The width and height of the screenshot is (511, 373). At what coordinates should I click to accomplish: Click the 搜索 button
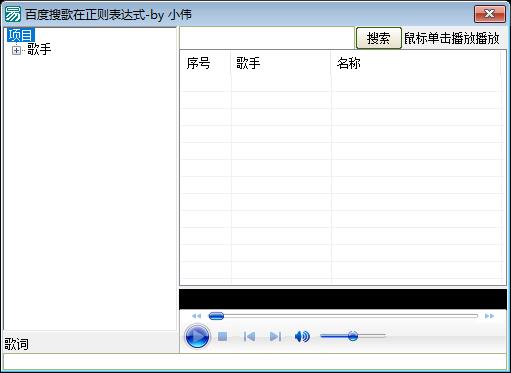pos(379,38)
